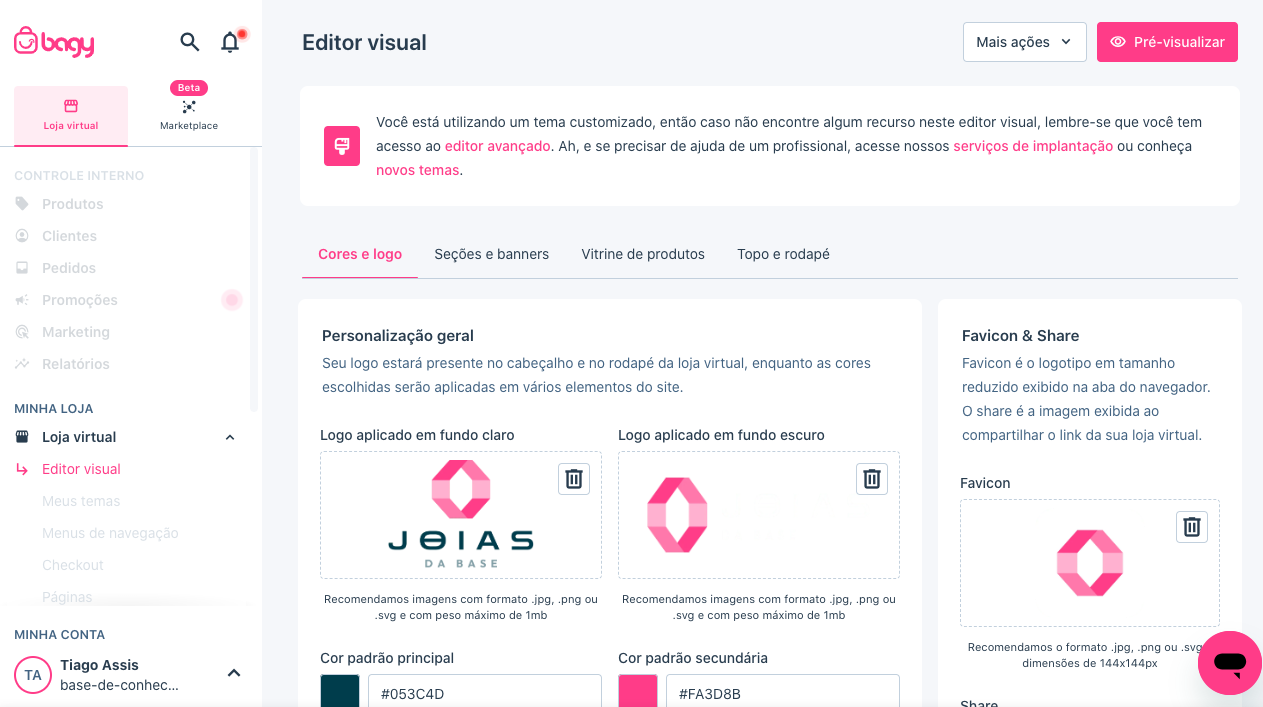Click the primary color hex field
This screenshot has height=707, width=1263.
(485, 692)
